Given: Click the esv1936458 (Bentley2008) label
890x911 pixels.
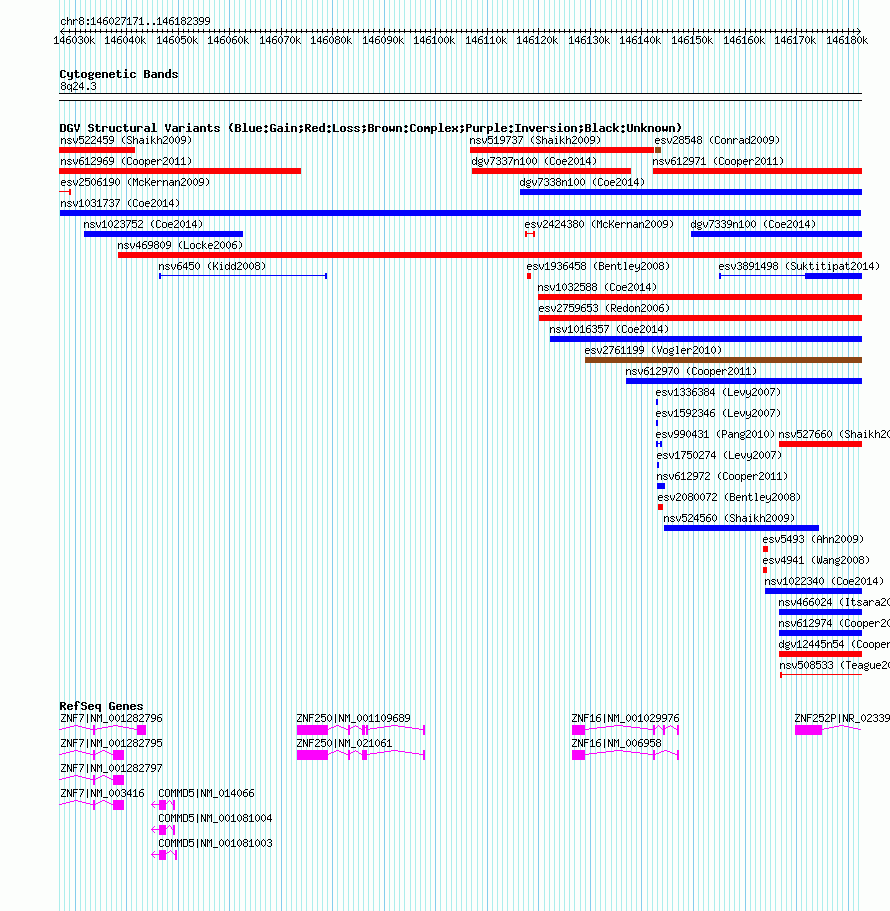Looking at the screenshot, I should pyautogui.click(x=598, y=266).
